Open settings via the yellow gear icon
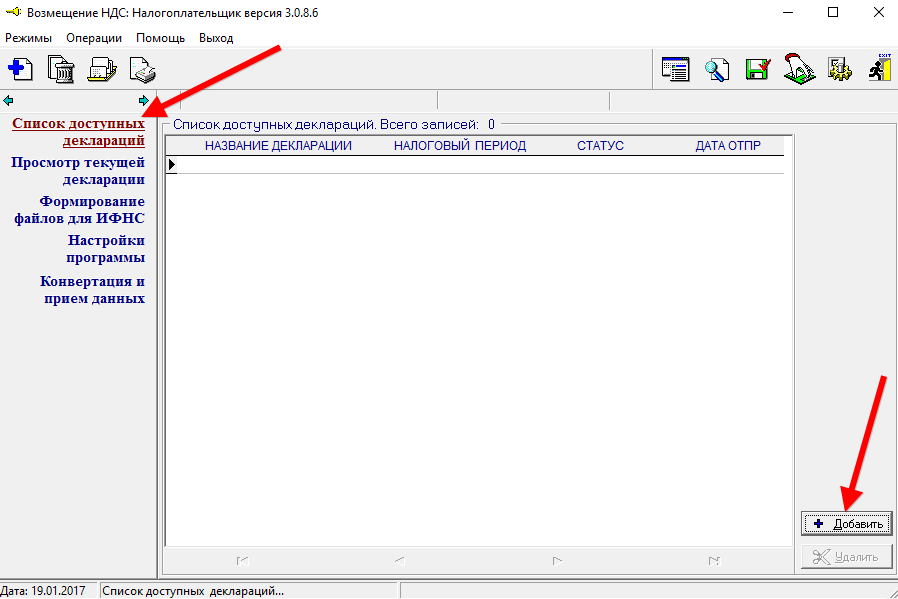Image resolution: width=898 pixels, height=599 pixels. pos(839,69)
